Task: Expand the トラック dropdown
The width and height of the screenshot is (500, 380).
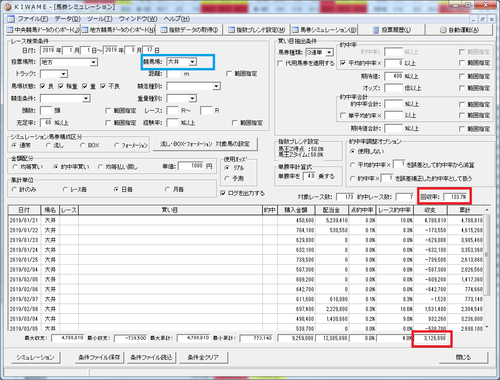Action: coord(64,74)
